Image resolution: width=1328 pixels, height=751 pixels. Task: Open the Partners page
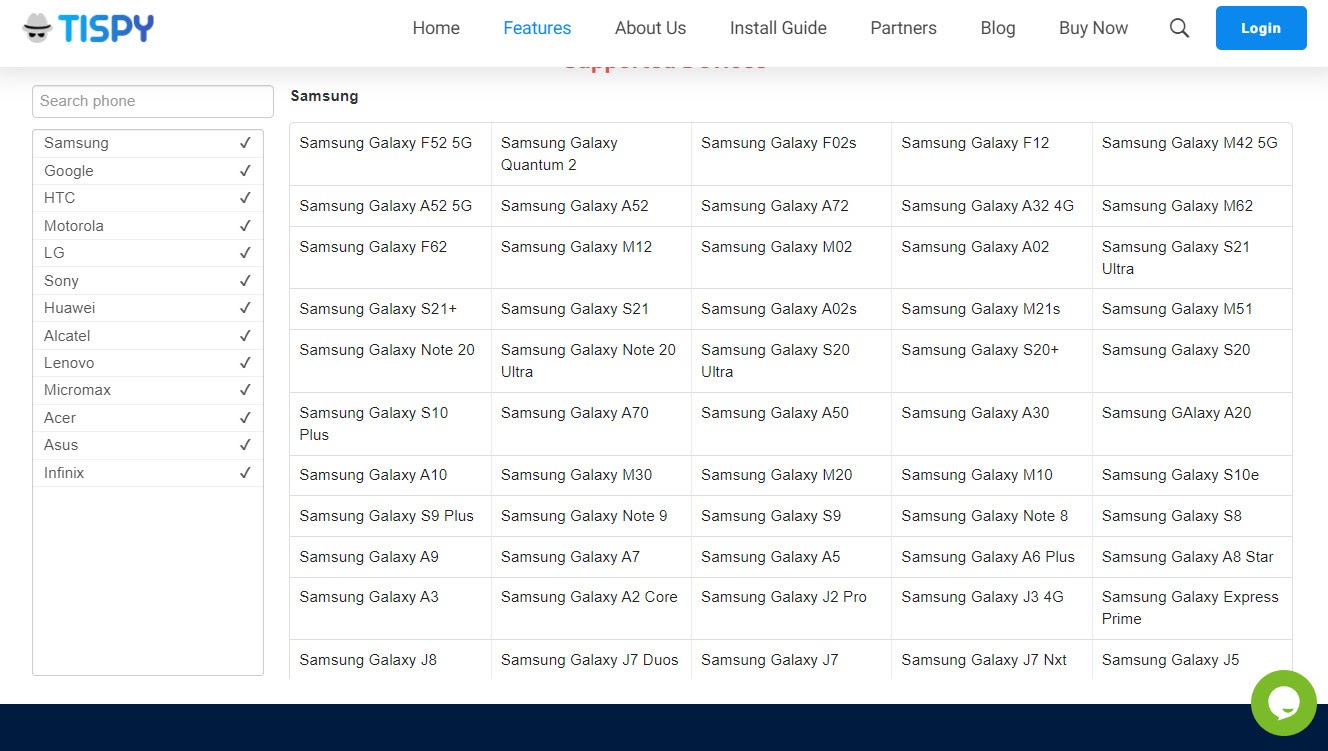click(x=903, y=28)
